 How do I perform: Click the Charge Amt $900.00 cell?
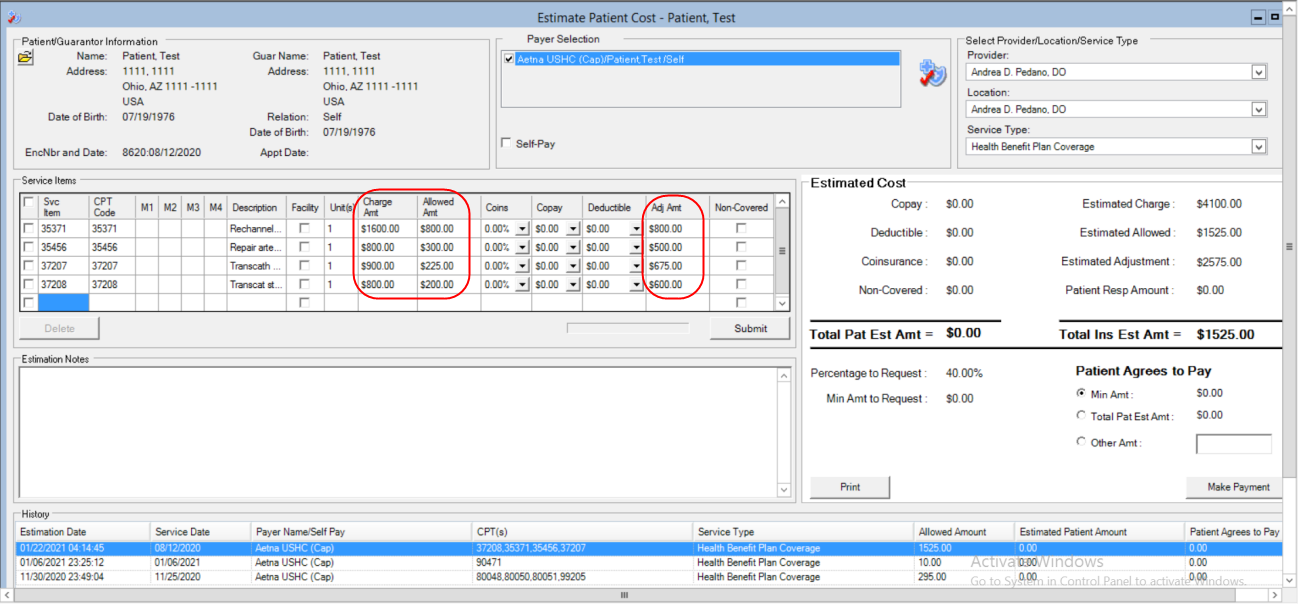[x=388, y=266]
